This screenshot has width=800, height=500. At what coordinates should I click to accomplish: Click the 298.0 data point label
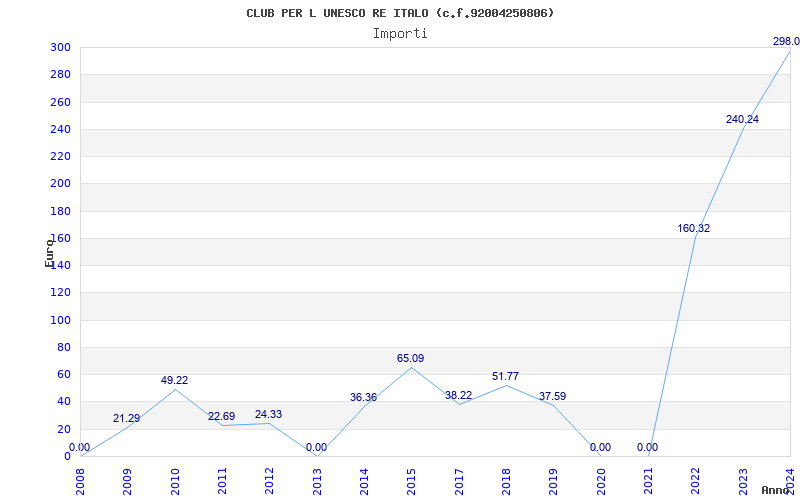tap(785, 41)
